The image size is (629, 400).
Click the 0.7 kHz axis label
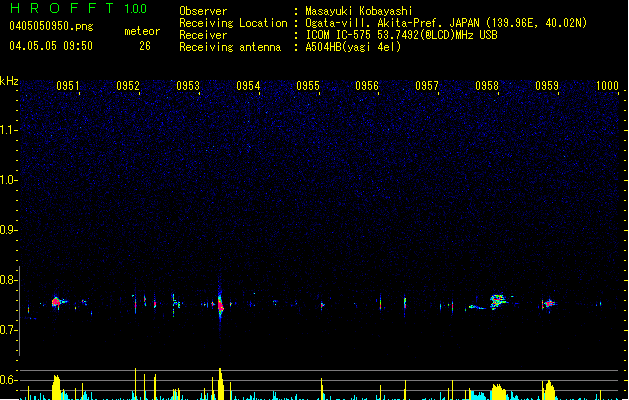(8, 330)
